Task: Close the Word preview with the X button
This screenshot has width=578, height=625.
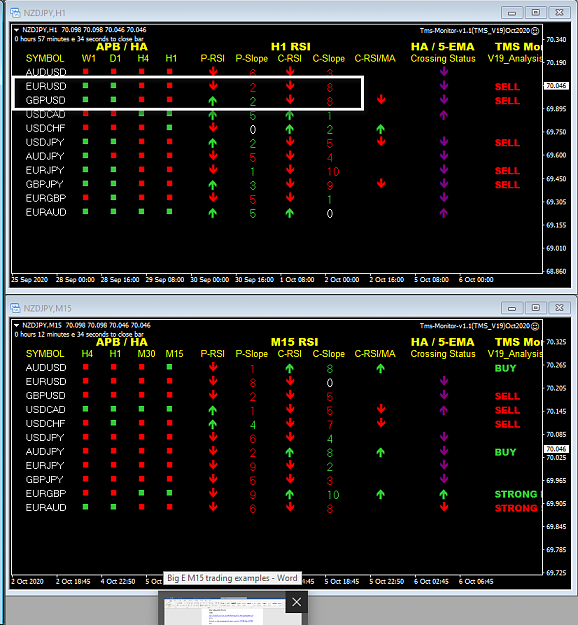Action: pyautogui.click(x=297, y=602)
